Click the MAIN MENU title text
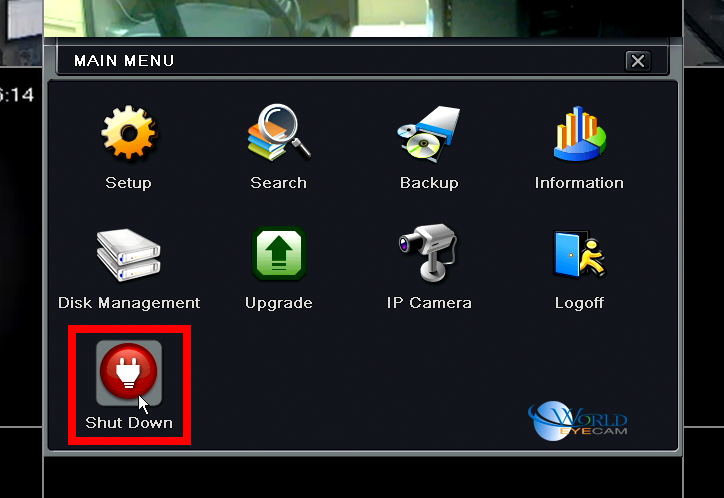724x498 pixels. point(124,61)
